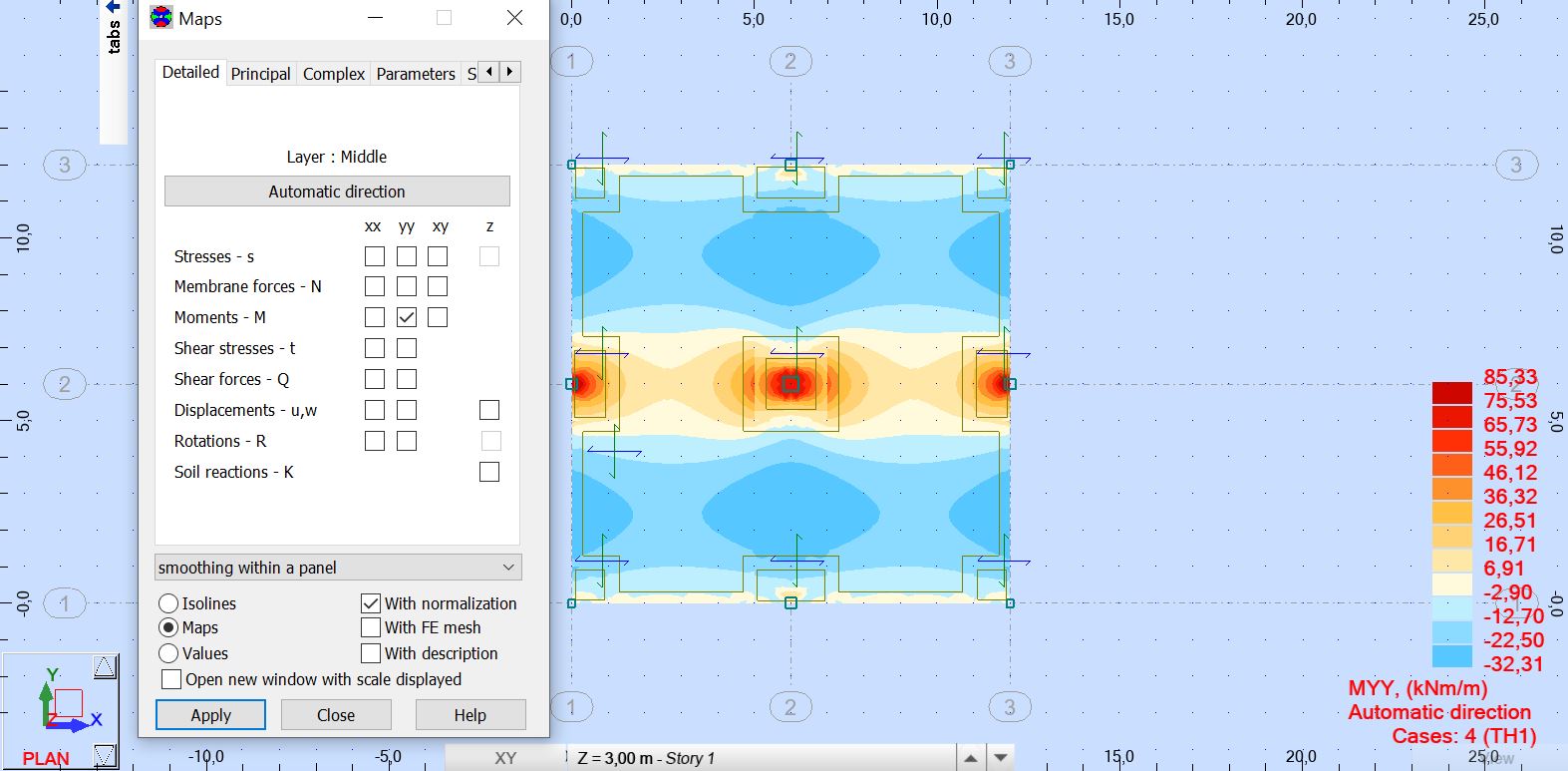Open the story selection dropdown arrow
This screenshot has width=1568, height=771.
(1001, 758)
